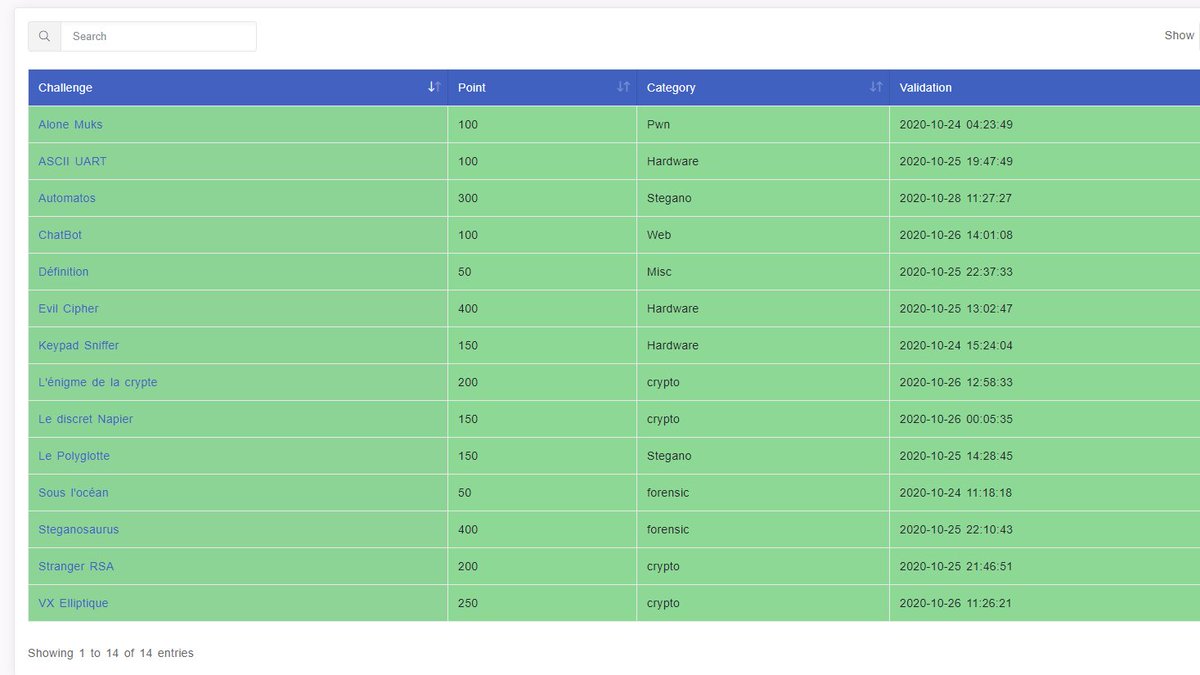The width and height of the screenshot is (1200, 675).
Task: Open L'énigme de la crypte link
Action: 98,383
